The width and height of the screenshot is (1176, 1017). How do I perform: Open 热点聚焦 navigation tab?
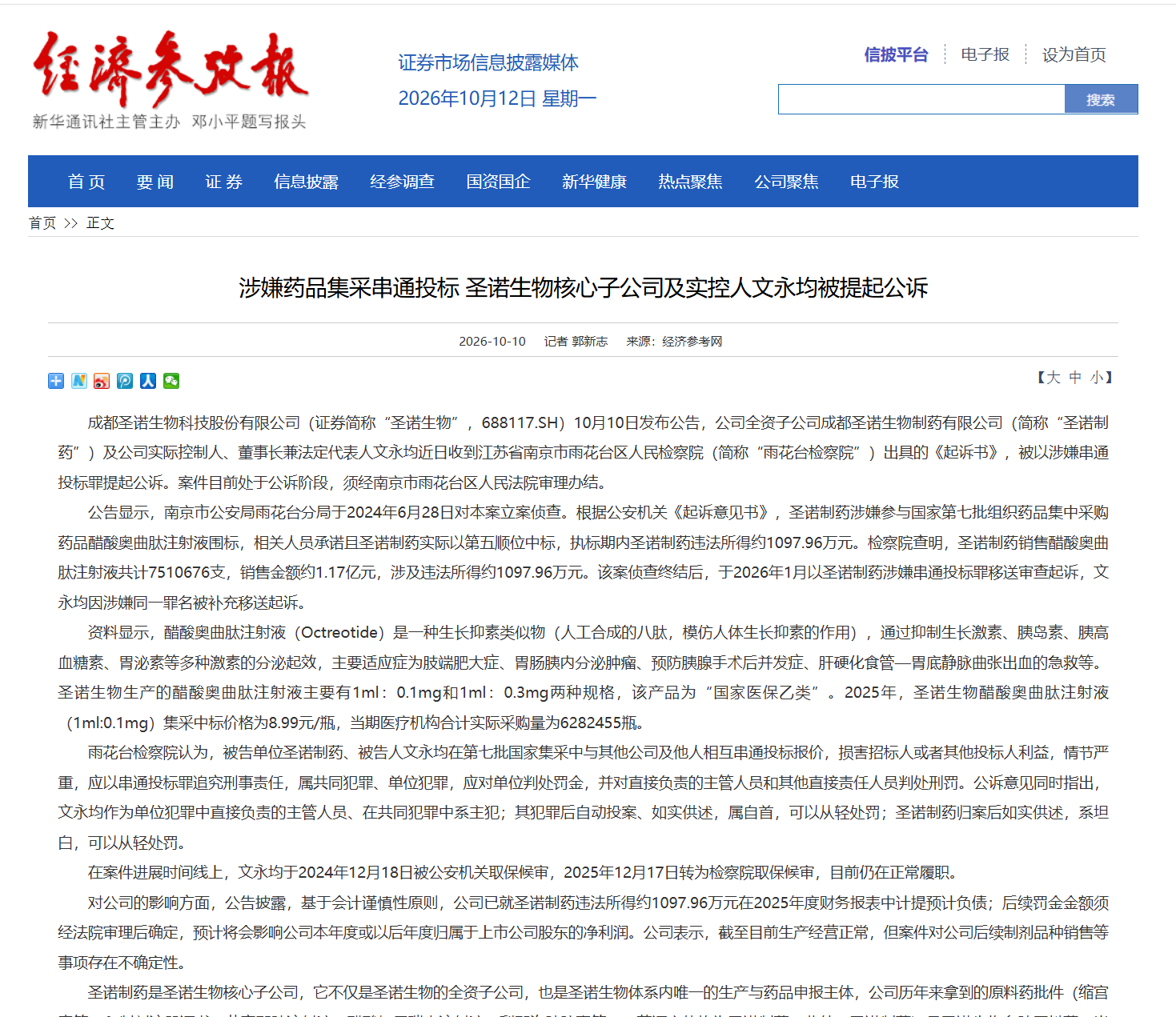pos(690,182)
